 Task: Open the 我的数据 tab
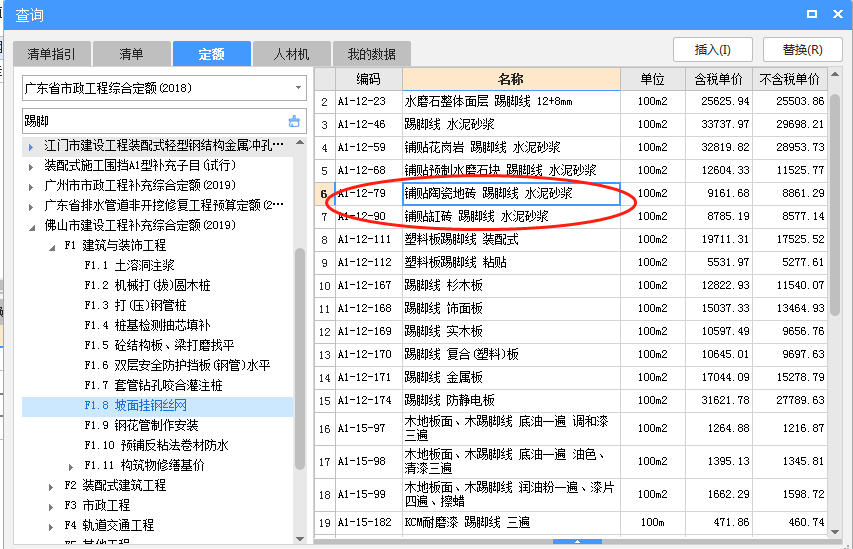(372, 54)
